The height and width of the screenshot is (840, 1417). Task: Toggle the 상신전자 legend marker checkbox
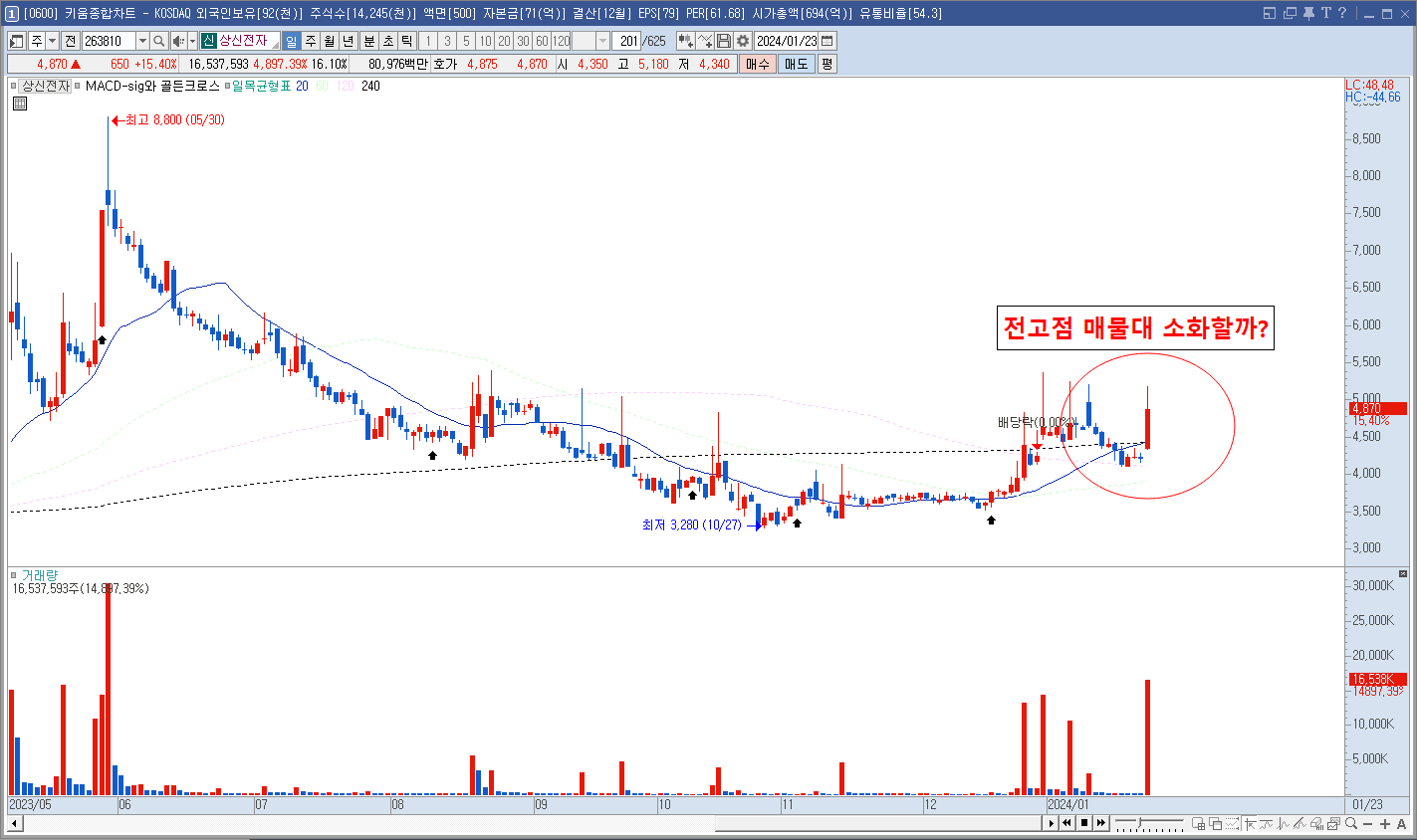(x=15, y=87)
